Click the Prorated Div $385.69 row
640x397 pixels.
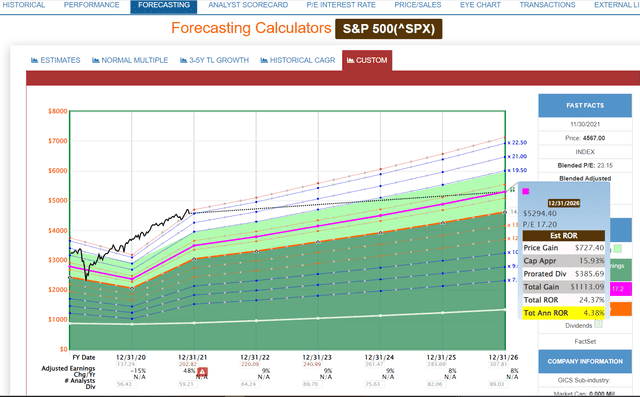[564, 274]
